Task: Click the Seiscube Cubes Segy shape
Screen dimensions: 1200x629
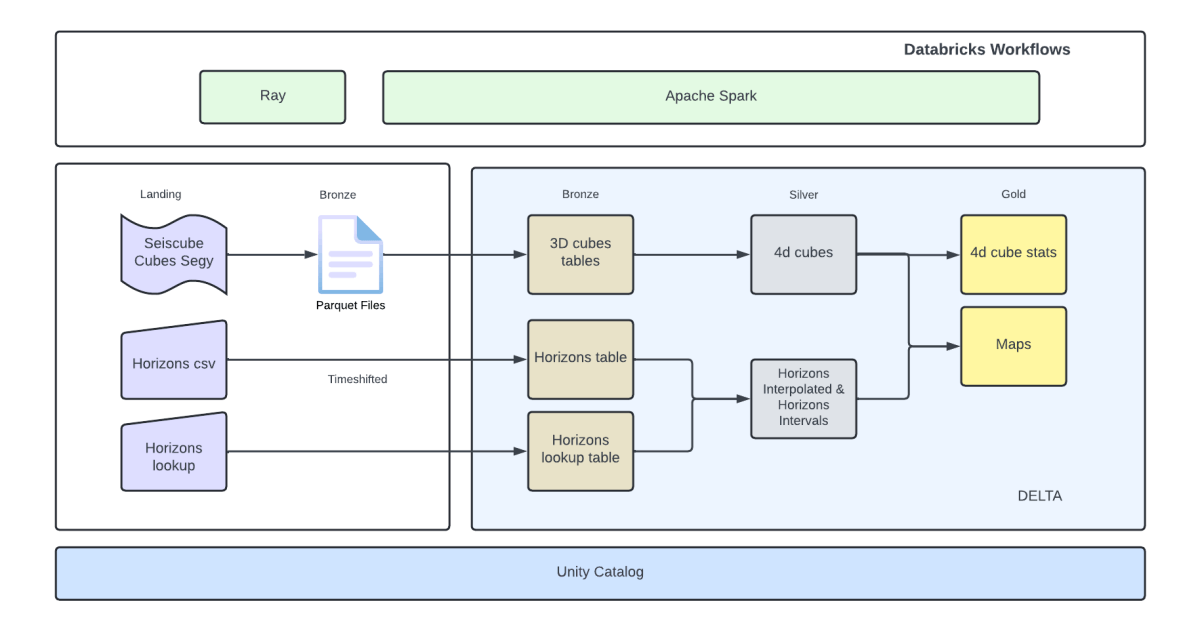Action: (x=173, y=254)
